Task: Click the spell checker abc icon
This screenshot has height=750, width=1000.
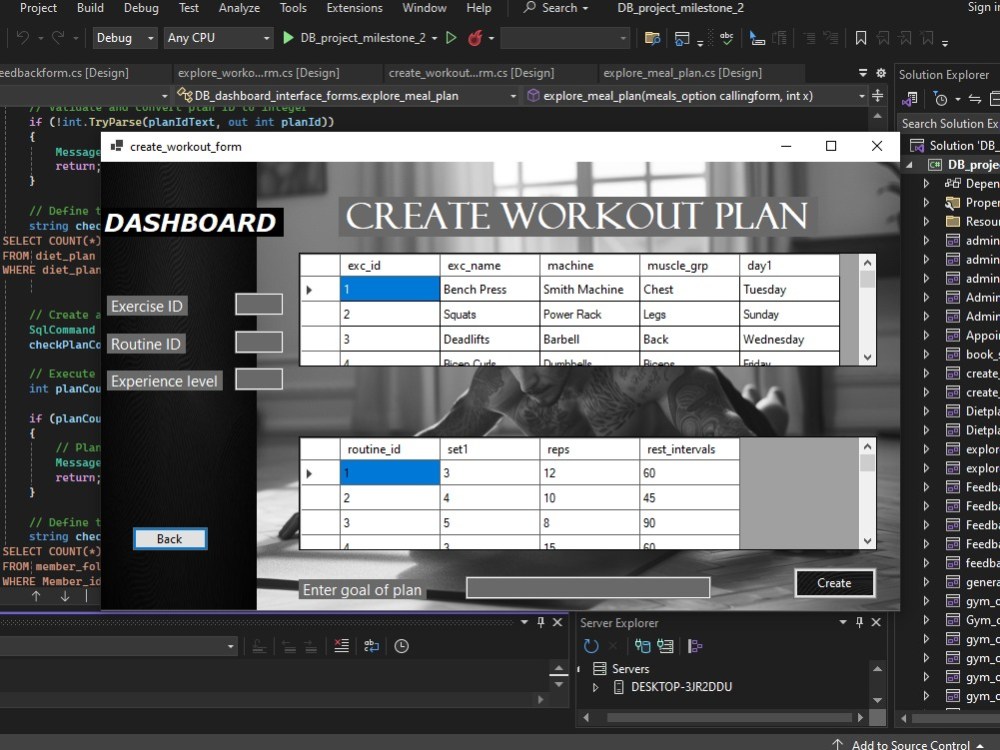Action: (726, 38)
